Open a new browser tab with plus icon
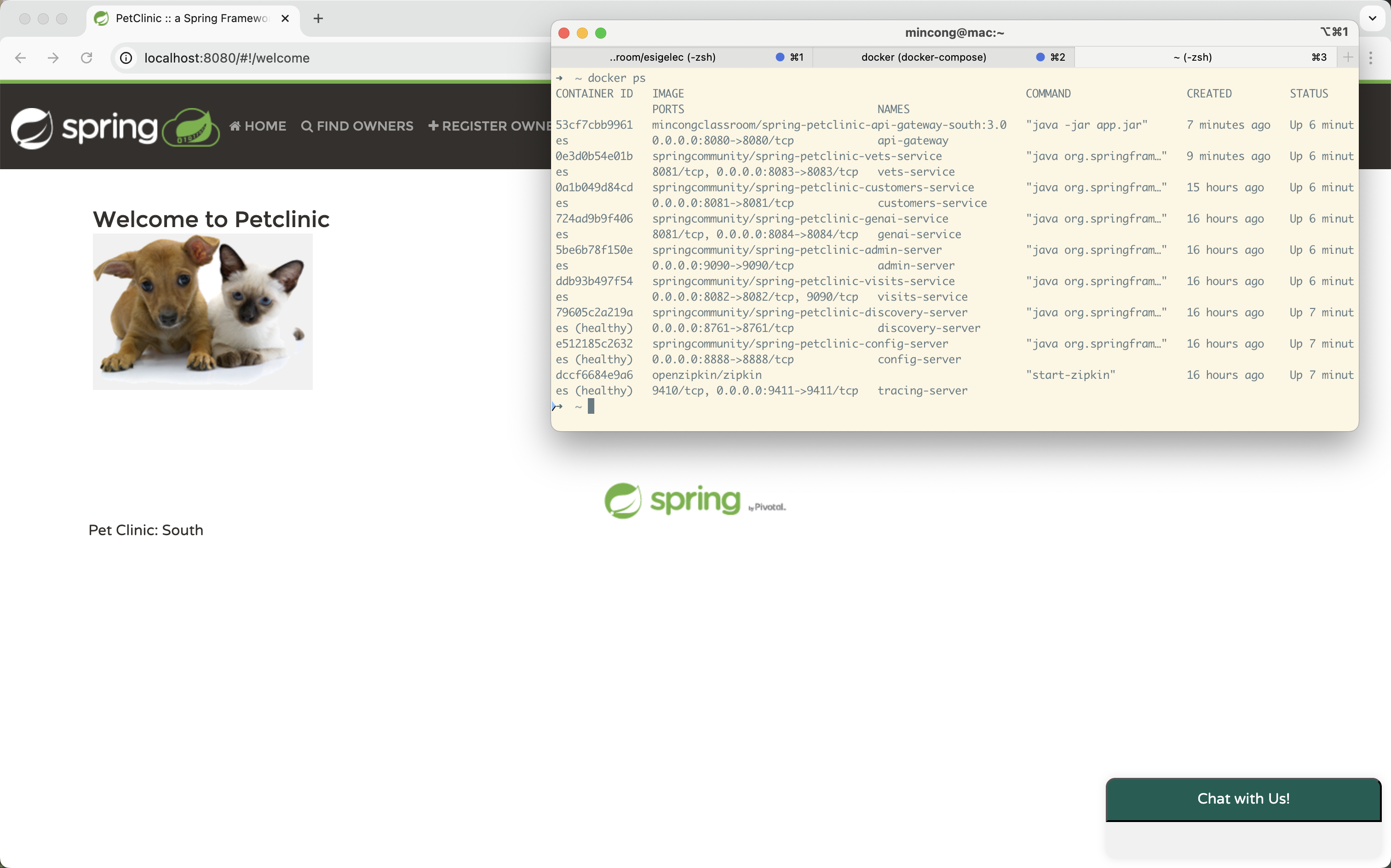 [x=318, y=18]
